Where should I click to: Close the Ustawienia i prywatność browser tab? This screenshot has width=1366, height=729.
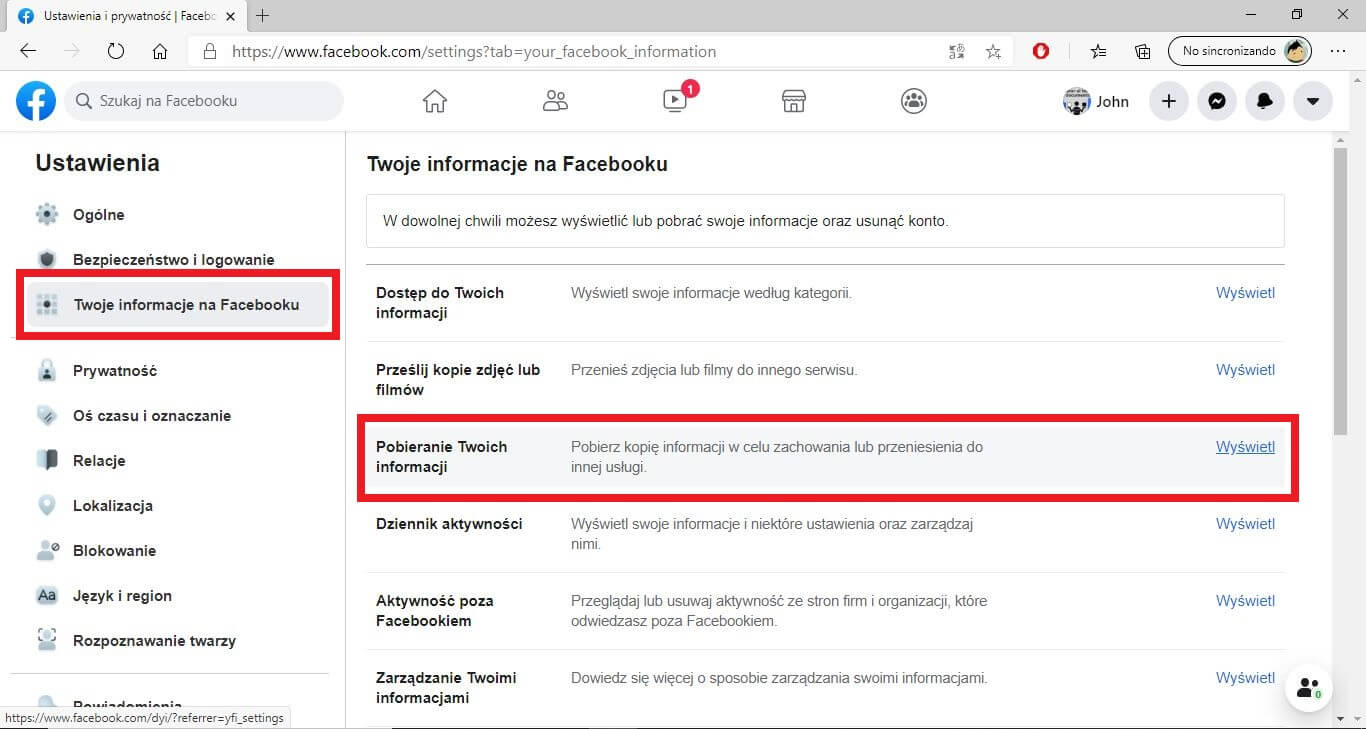click(230, 16)
